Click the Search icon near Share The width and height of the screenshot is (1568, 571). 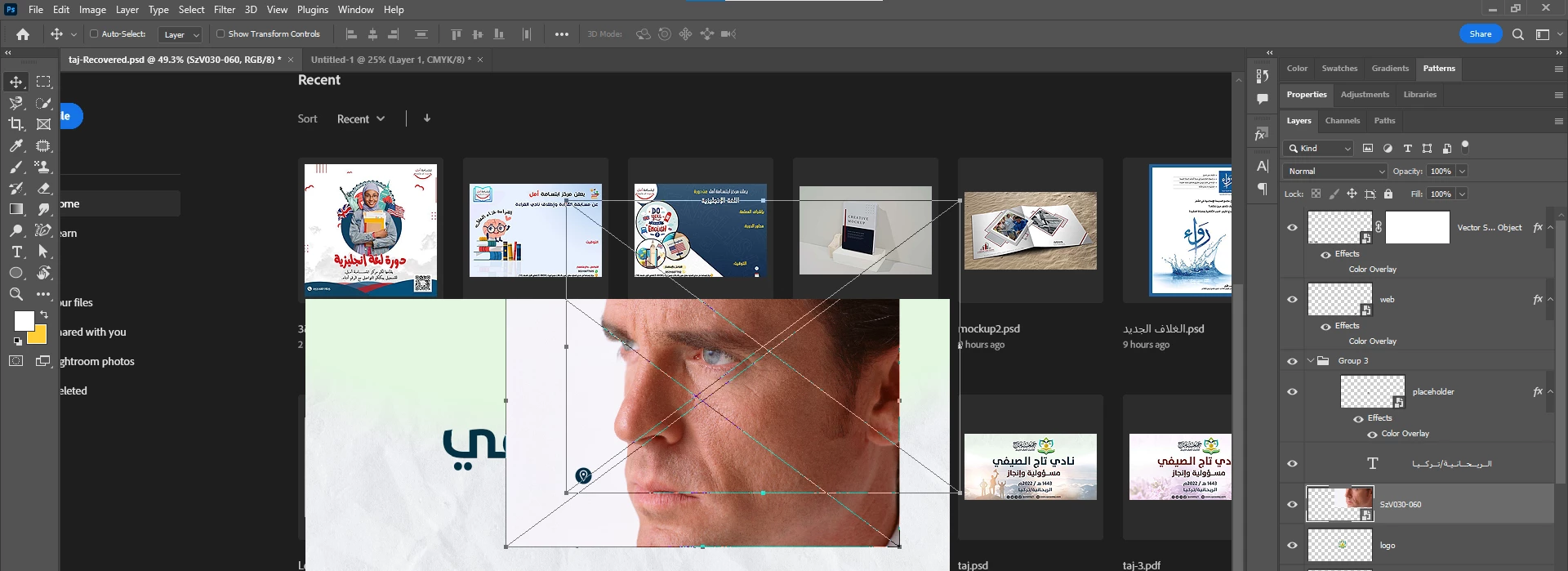pyautogui.click(x=1518, y=34)
